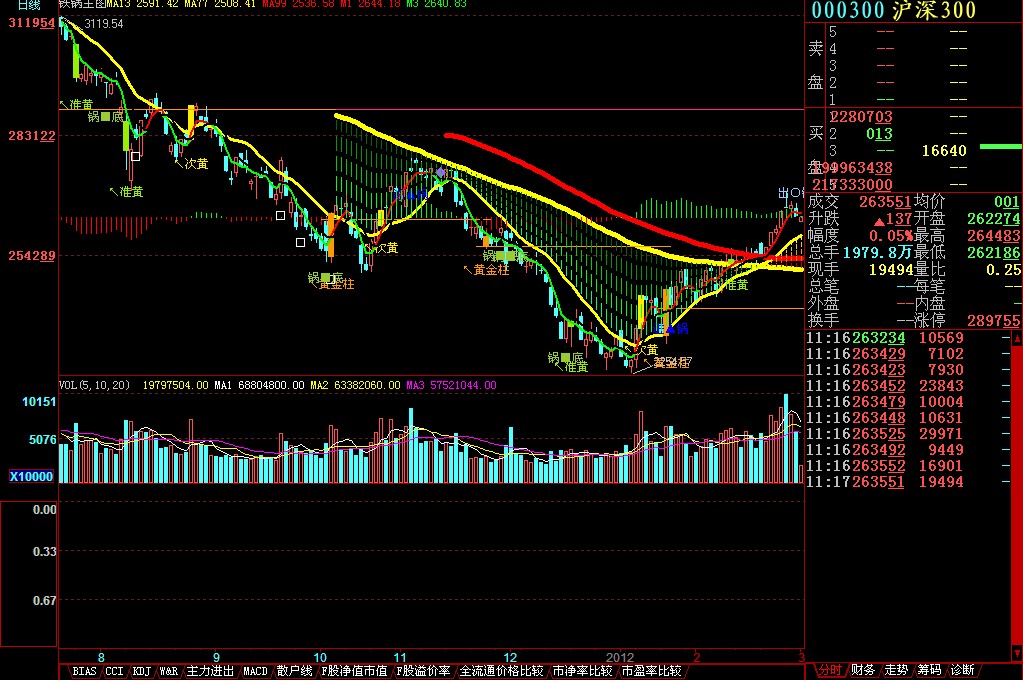Switch to the 筹码 tab
This screenshot has height=681, width=1023.
(929, 670)
